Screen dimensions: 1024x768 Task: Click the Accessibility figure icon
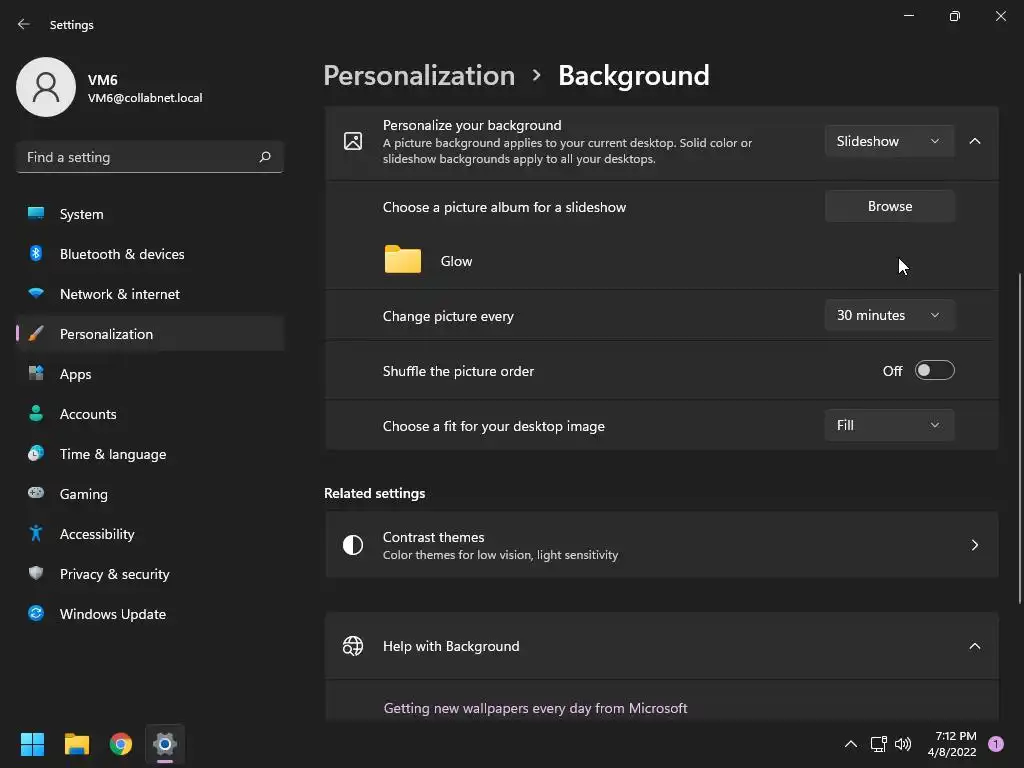click(36, 534)
